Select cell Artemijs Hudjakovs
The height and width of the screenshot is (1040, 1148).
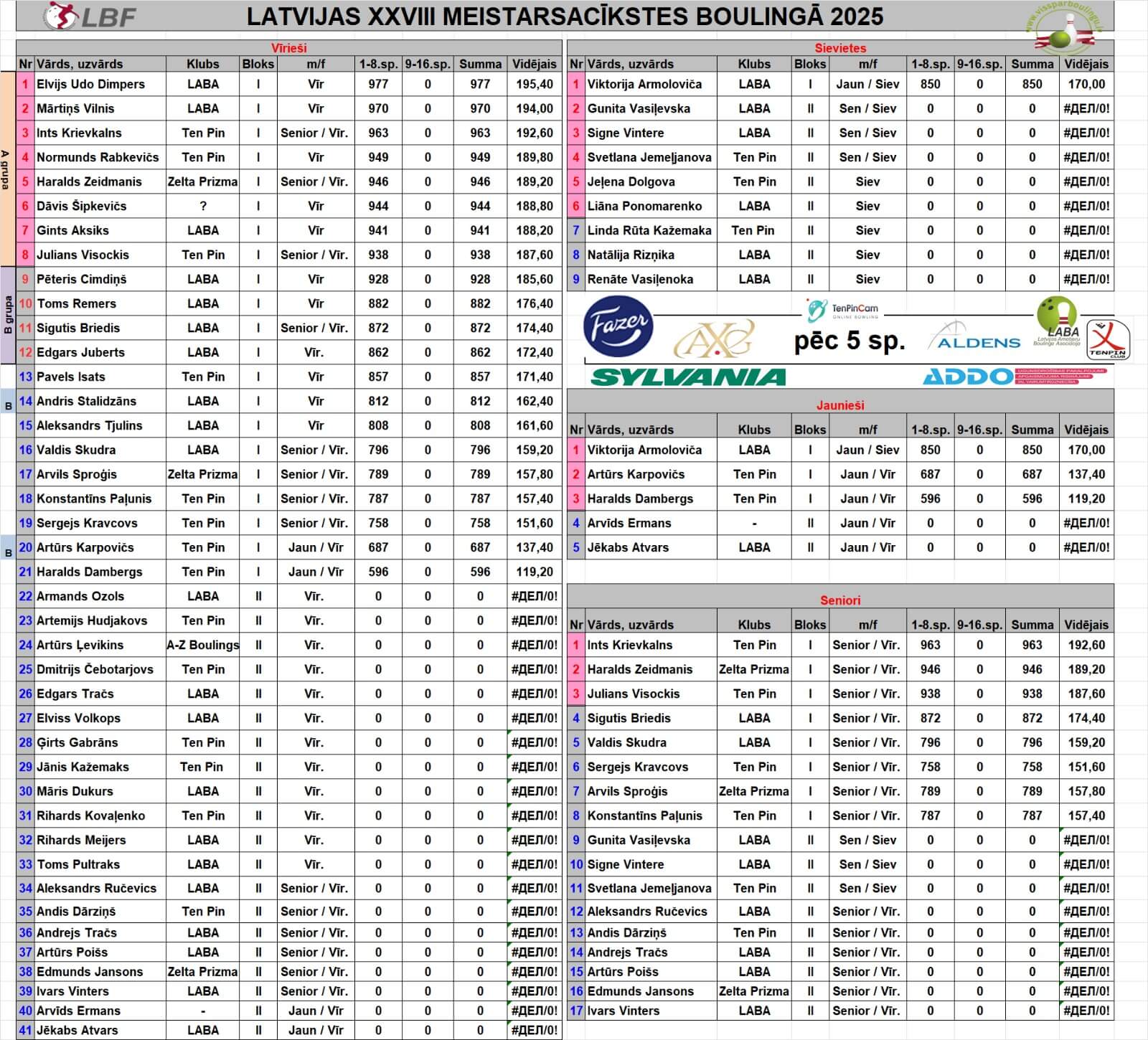pyautogui.click(x=100, y=620)
